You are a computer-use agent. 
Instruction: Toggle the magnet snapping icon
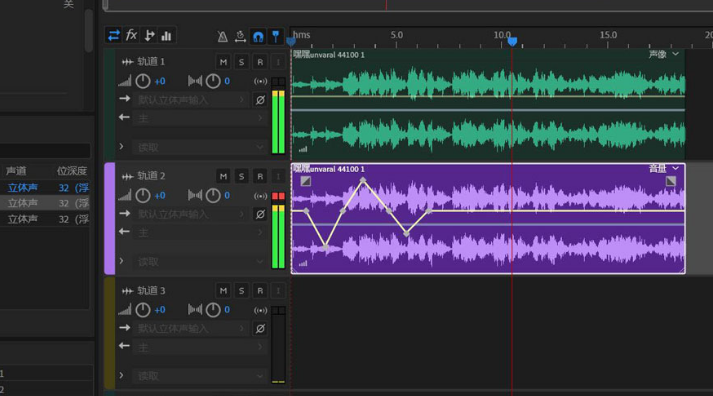[x=258, y=36]
